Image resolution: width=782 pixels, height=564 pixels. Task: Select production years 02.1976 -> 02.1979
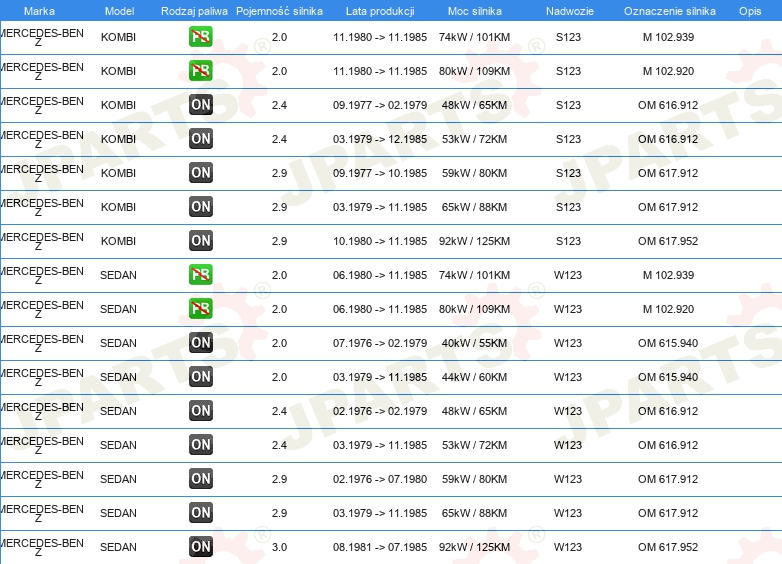380,411
